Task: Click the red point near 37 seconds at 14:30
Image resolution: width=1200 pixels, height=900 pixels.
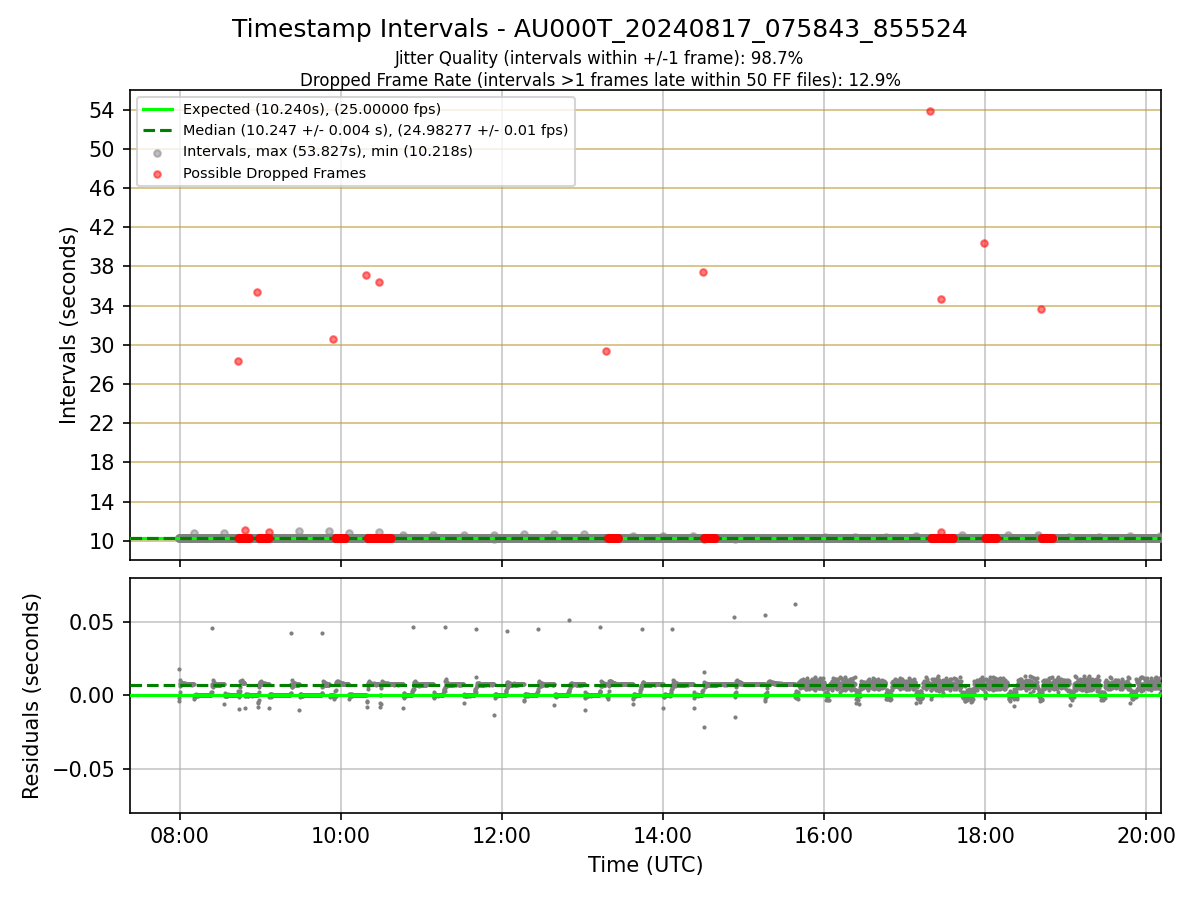Action: [703, 272]
